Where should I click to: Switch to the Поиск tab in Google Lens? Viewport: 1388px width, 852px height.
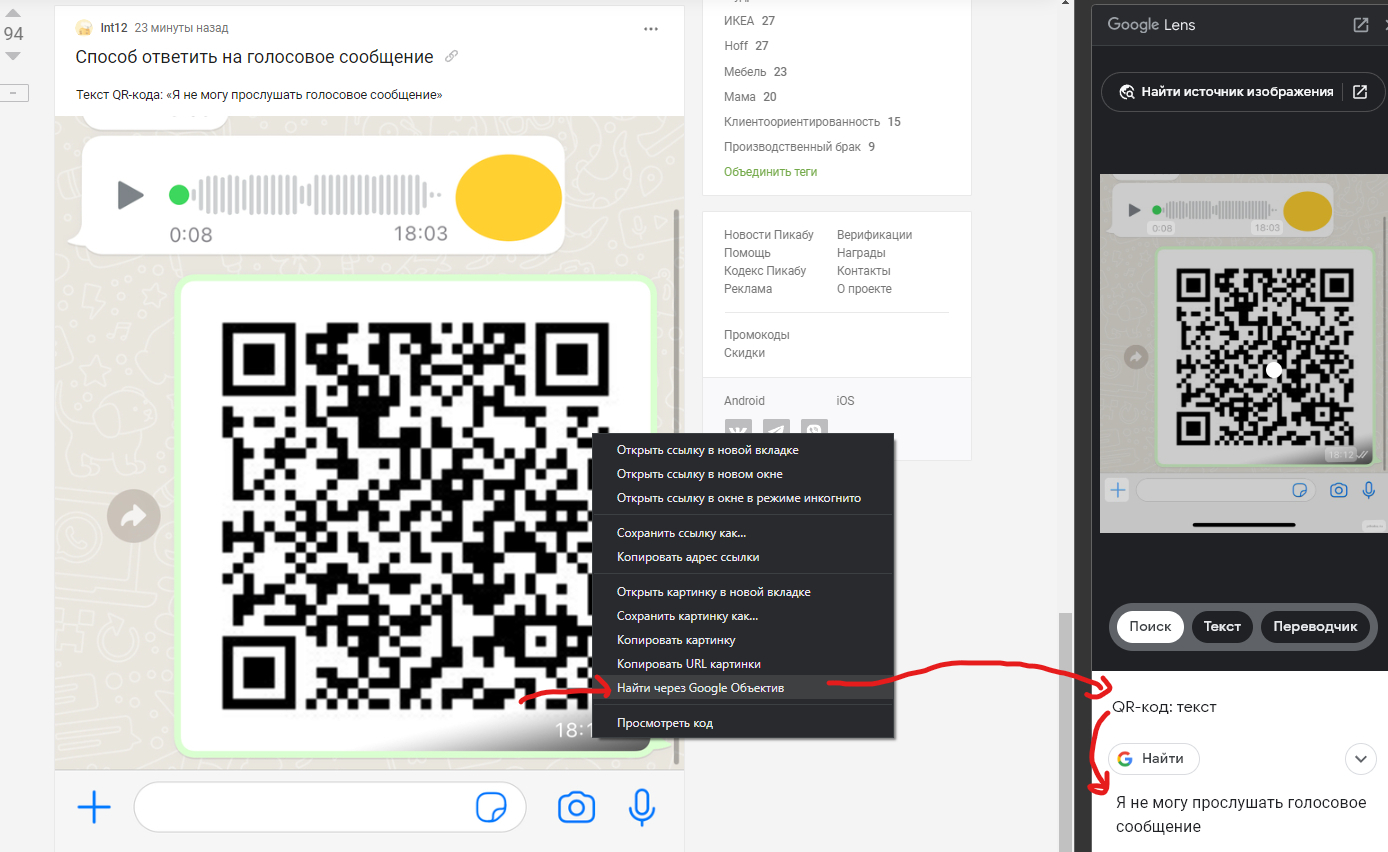(1150, 626)
